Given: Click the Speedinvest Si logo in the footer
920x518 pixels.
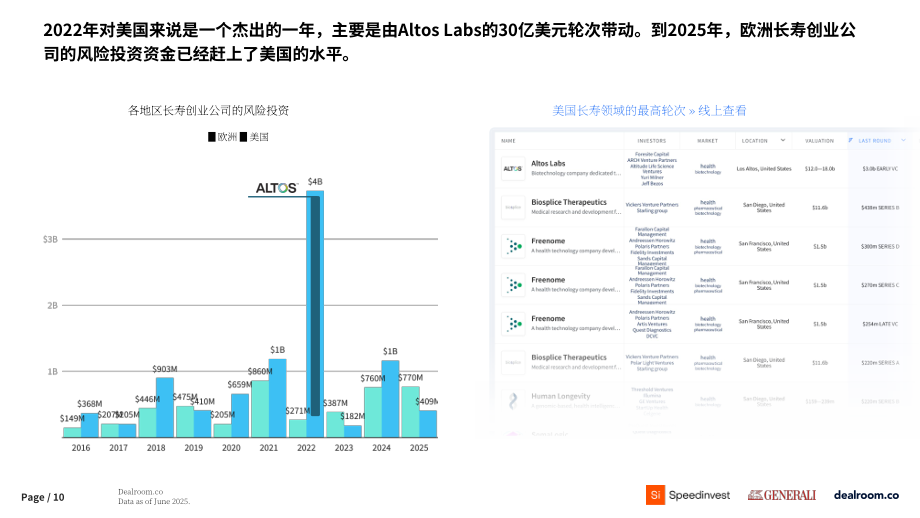Looking at the screenshot, I should click(x=655, y=495).
